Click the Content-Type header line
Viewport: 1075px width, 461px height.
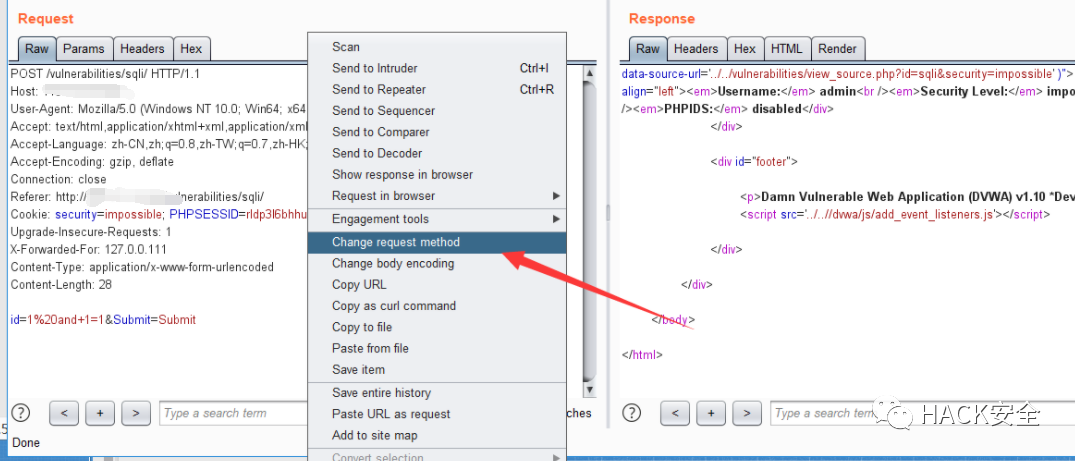142,268
